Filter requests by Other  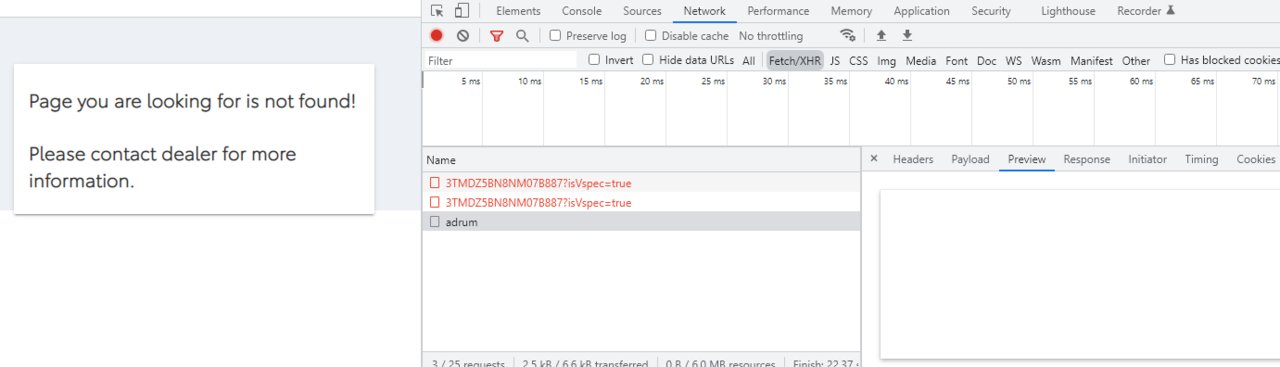[1136, 61]
